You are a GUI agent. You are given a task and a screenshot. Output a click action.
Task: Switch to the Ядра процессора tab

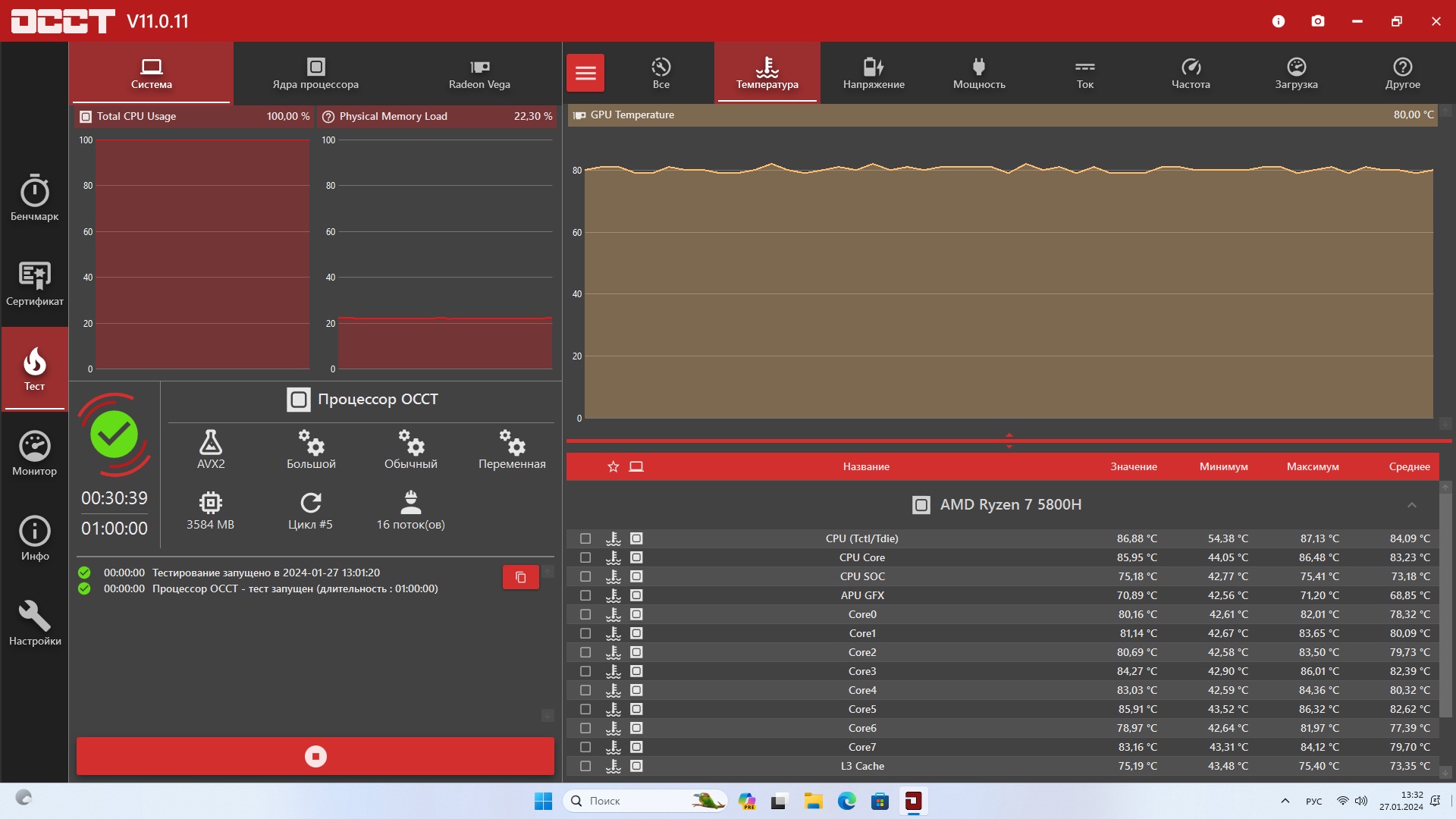tap(315, 73)
